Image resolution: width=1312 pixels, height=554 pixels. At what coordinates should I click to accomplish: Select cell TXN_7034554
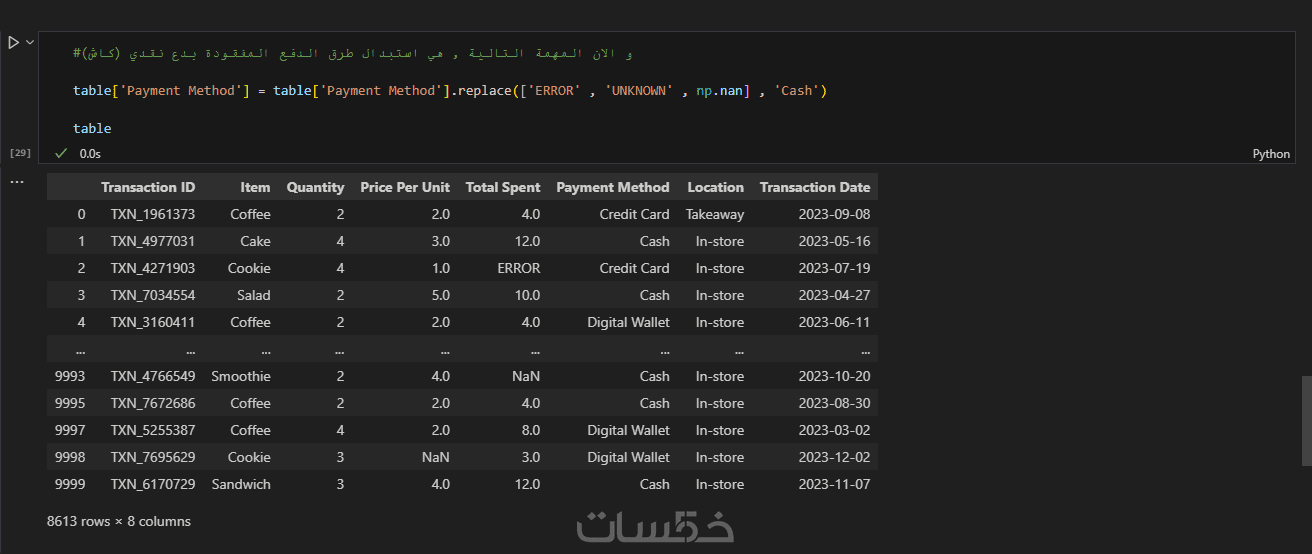point(153,295)
